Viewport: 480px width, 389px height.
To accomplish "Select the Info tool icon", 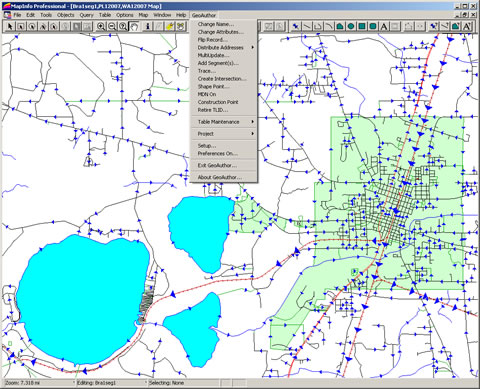I will pyautogui.click(x=148, y=26).
